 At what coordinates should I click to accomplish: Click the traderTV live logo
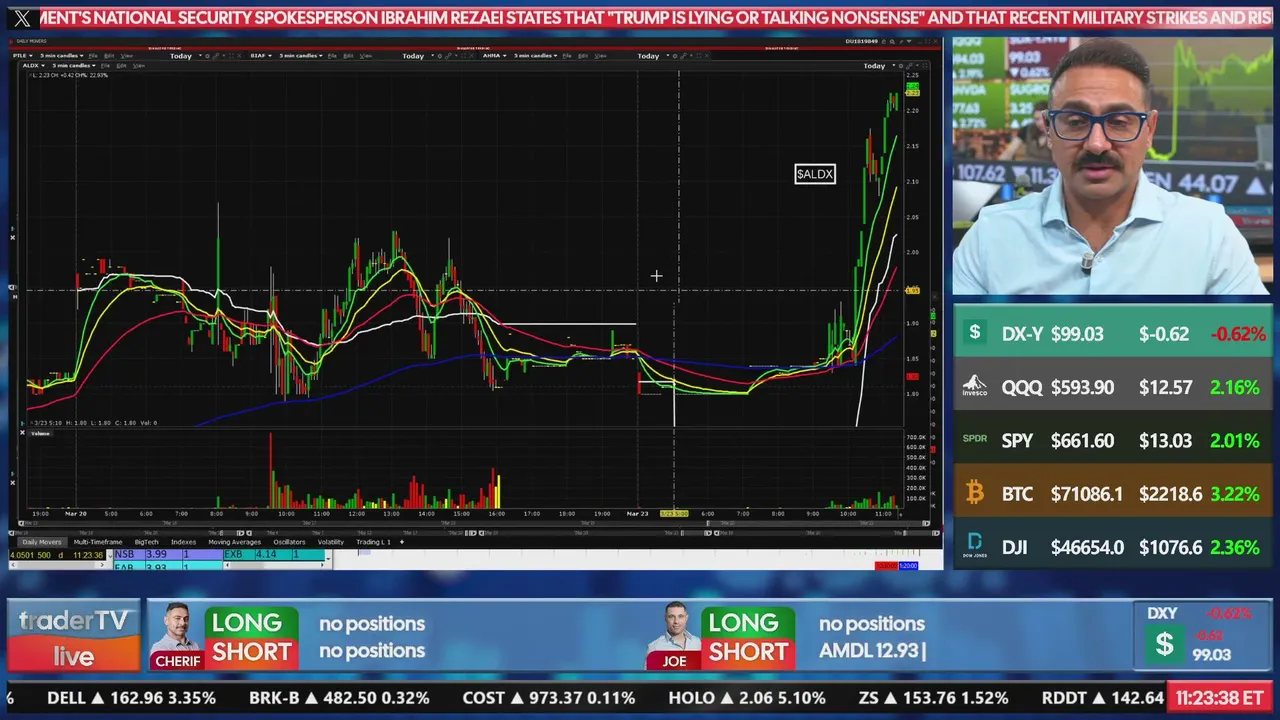73,637
